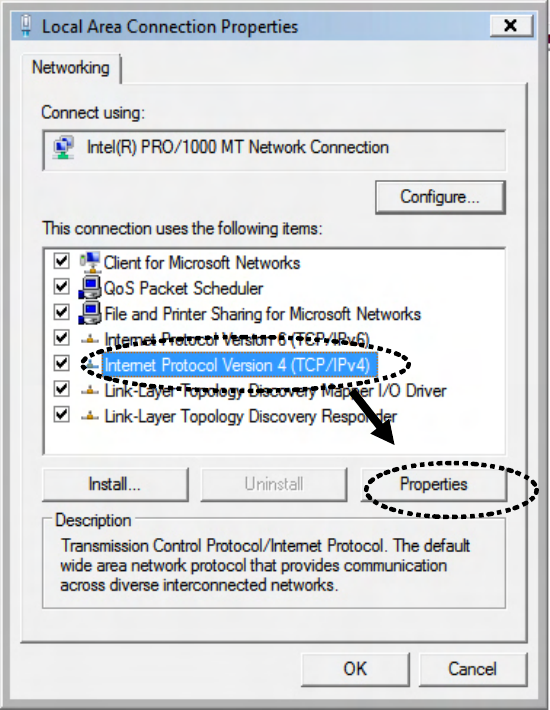Click the File and Printer Sharing icon
The width and height of the screenshot is (550, 710).
(90, 313)
